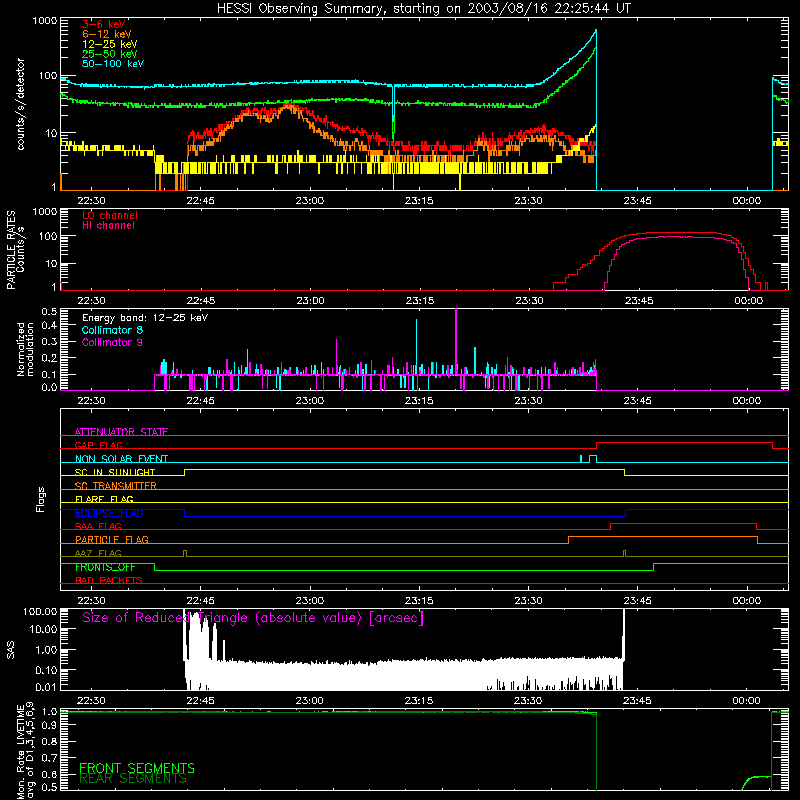Click the ATTENUATOR_STATE flag label
This screenshot has width=800, height=800.
click(121, 432)
